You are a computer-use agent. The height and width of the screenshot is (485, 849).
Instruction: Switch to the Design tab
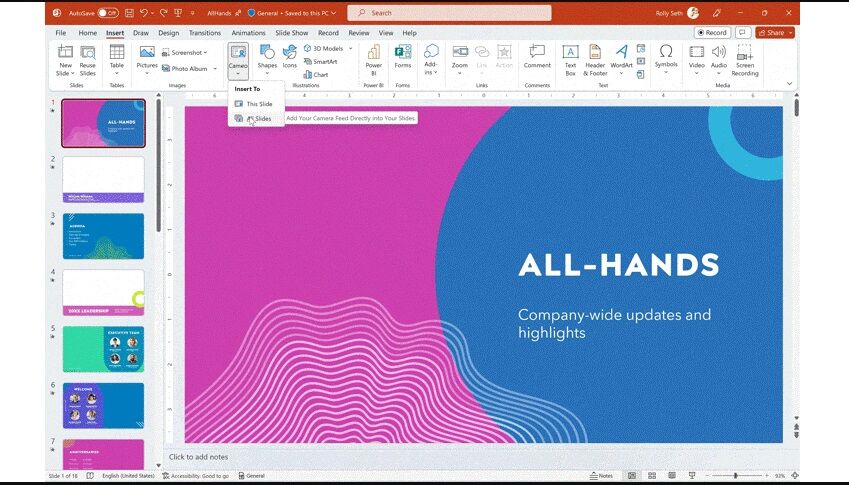[168, 33]
